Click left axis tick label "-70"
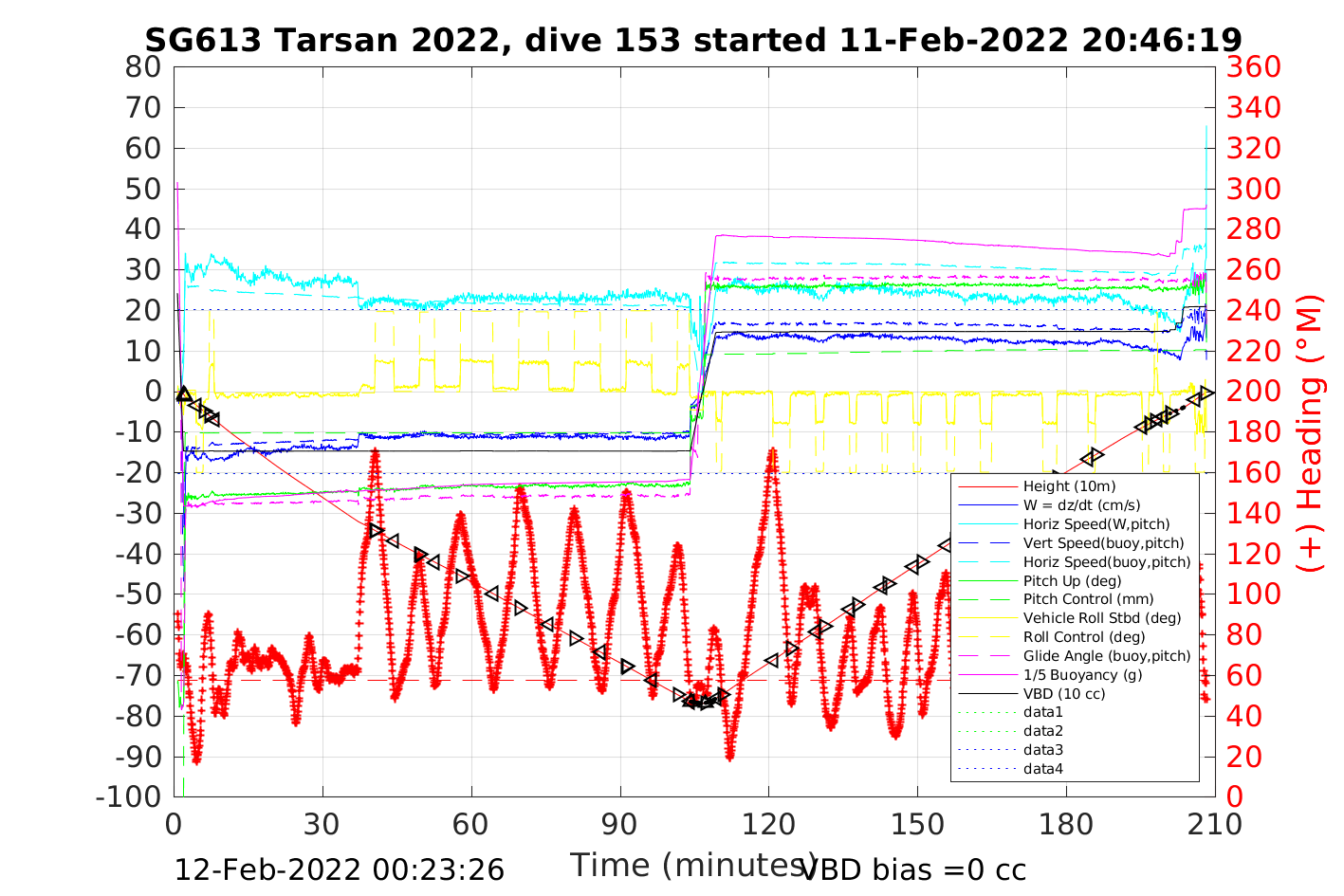The height and width of the screenshot is (896, 1344). click(138, 676)
